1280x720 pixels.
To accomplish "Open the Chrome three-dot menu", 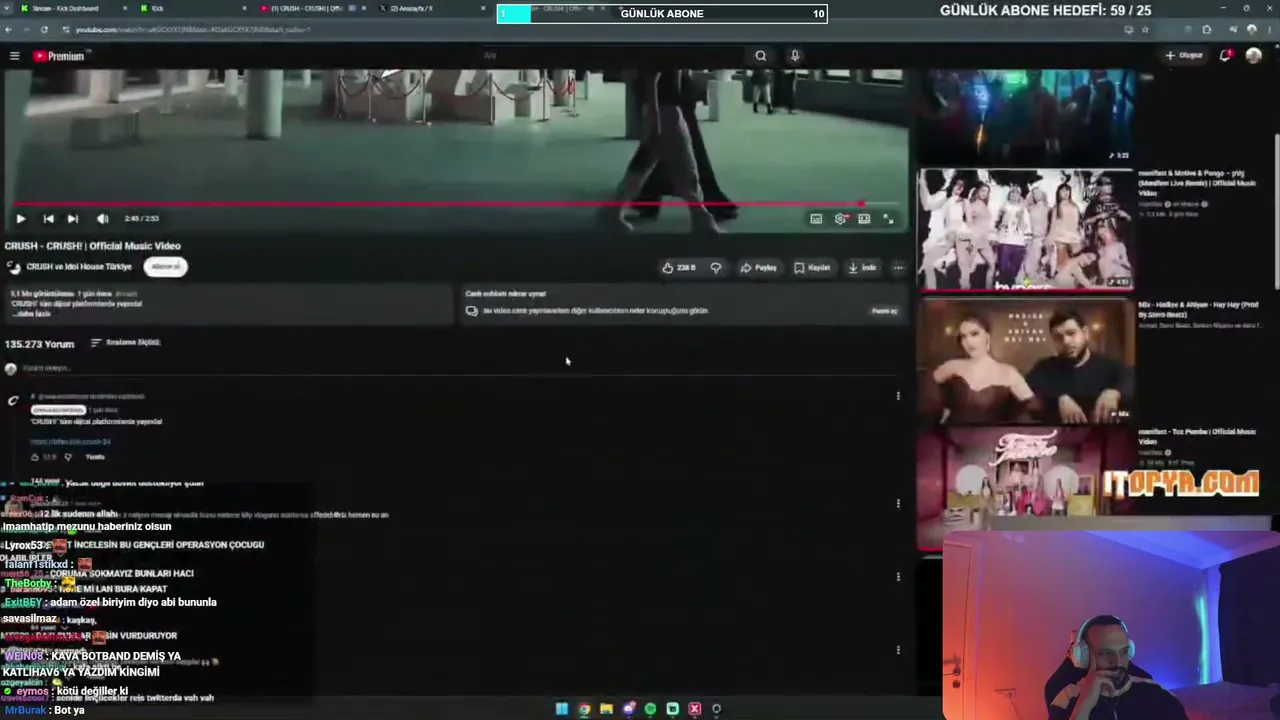I will pos(1270,30).
